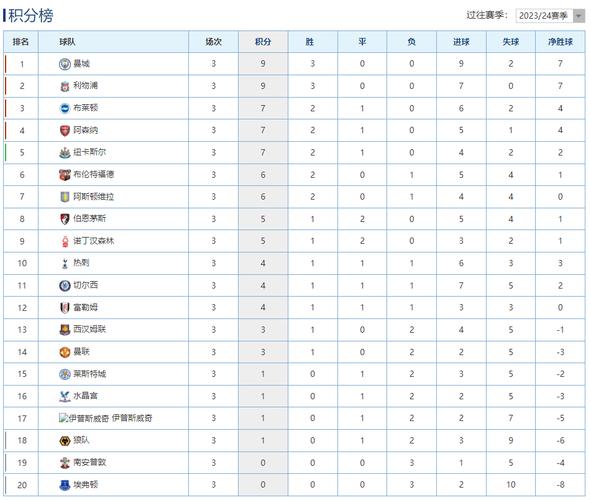This screenshot has width=591, height=500.
Task: Select the 2023/24赛季 combo box
Action: 550,16
